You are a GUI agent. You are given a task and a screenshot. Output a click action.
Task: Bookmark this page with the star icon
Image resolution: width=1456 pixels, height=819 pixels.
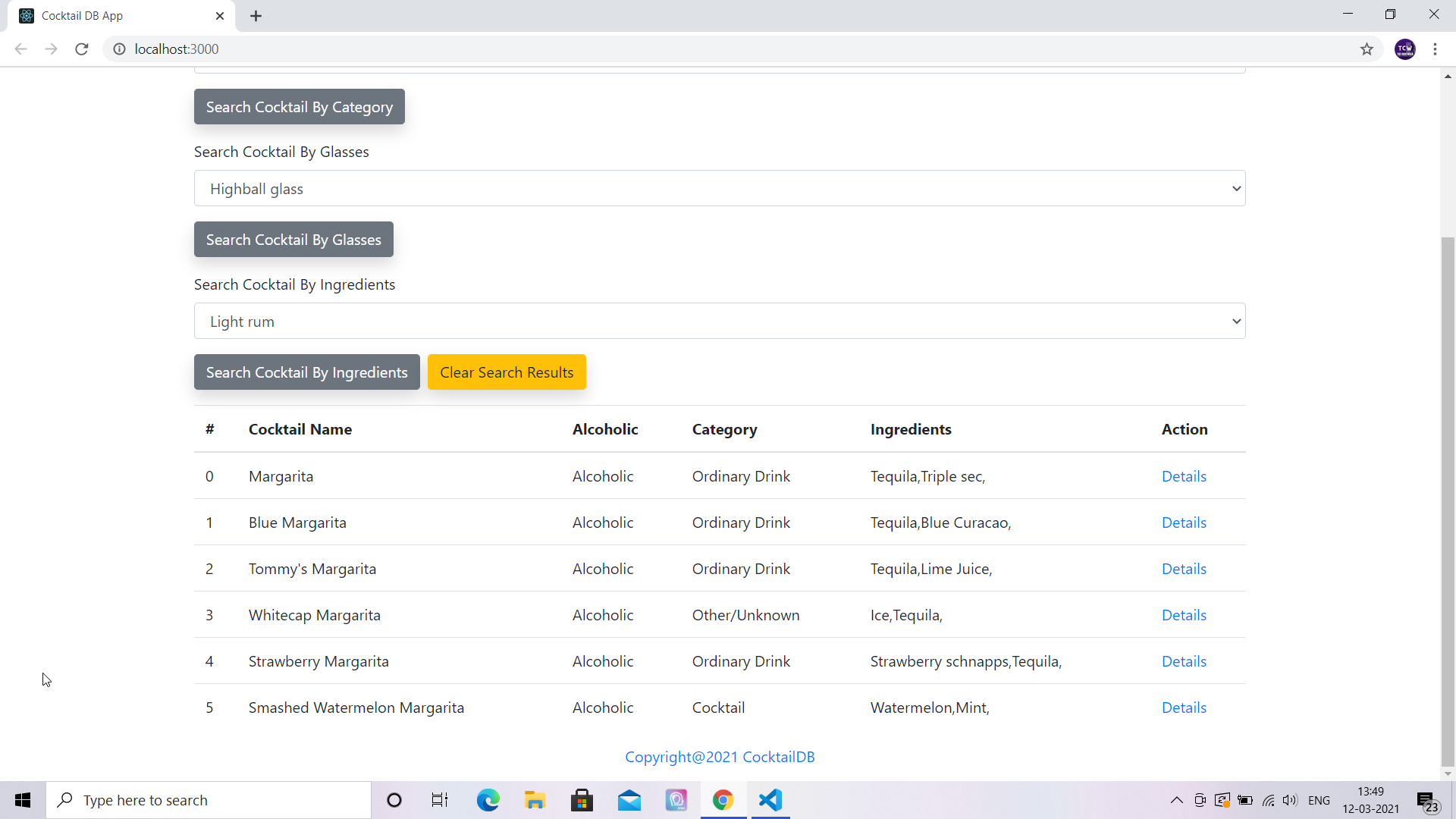point(1367,49)
